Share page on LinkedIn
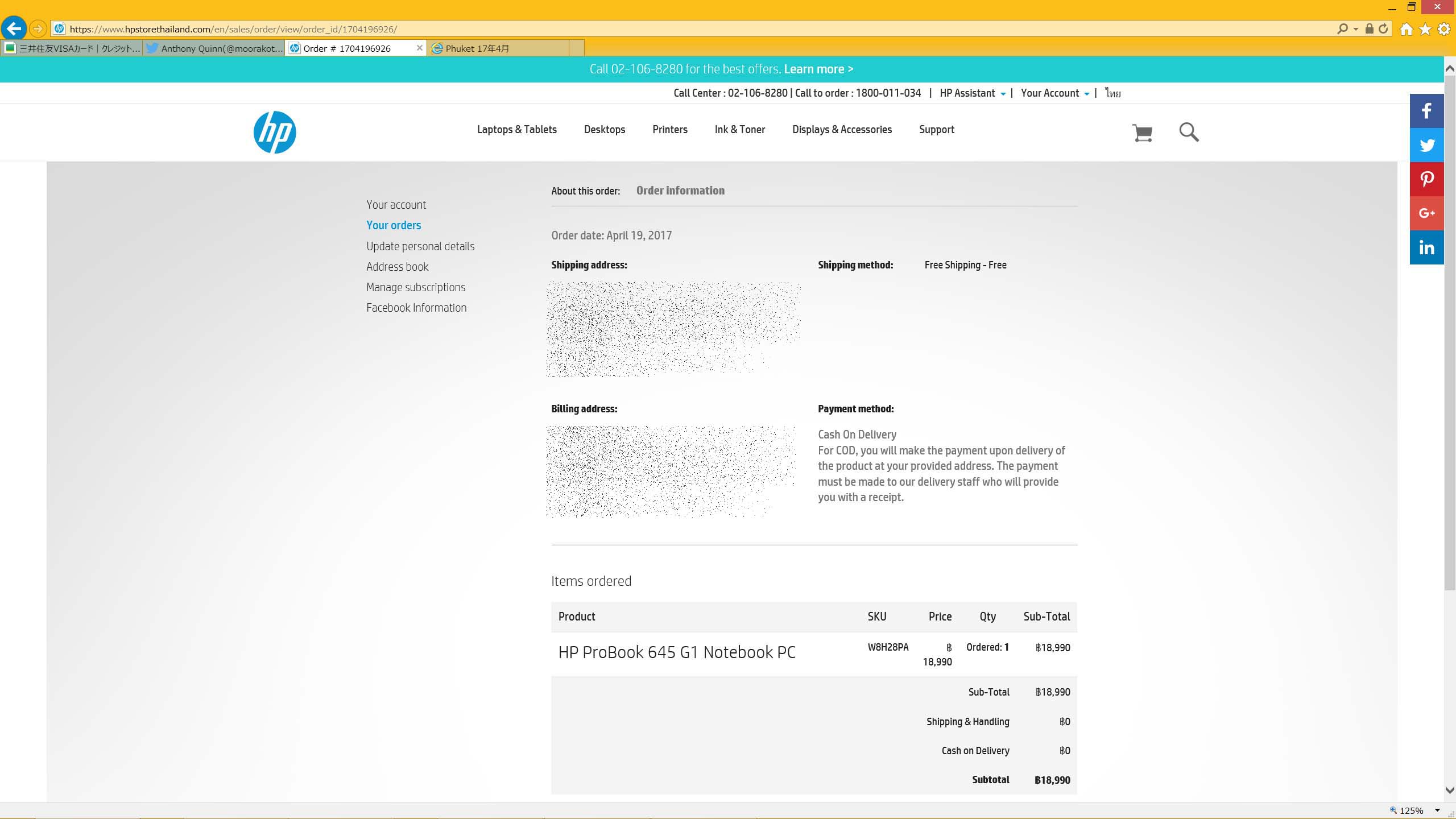The height and width of the screenshot is (819, 1456). [x=1426, y=247]
